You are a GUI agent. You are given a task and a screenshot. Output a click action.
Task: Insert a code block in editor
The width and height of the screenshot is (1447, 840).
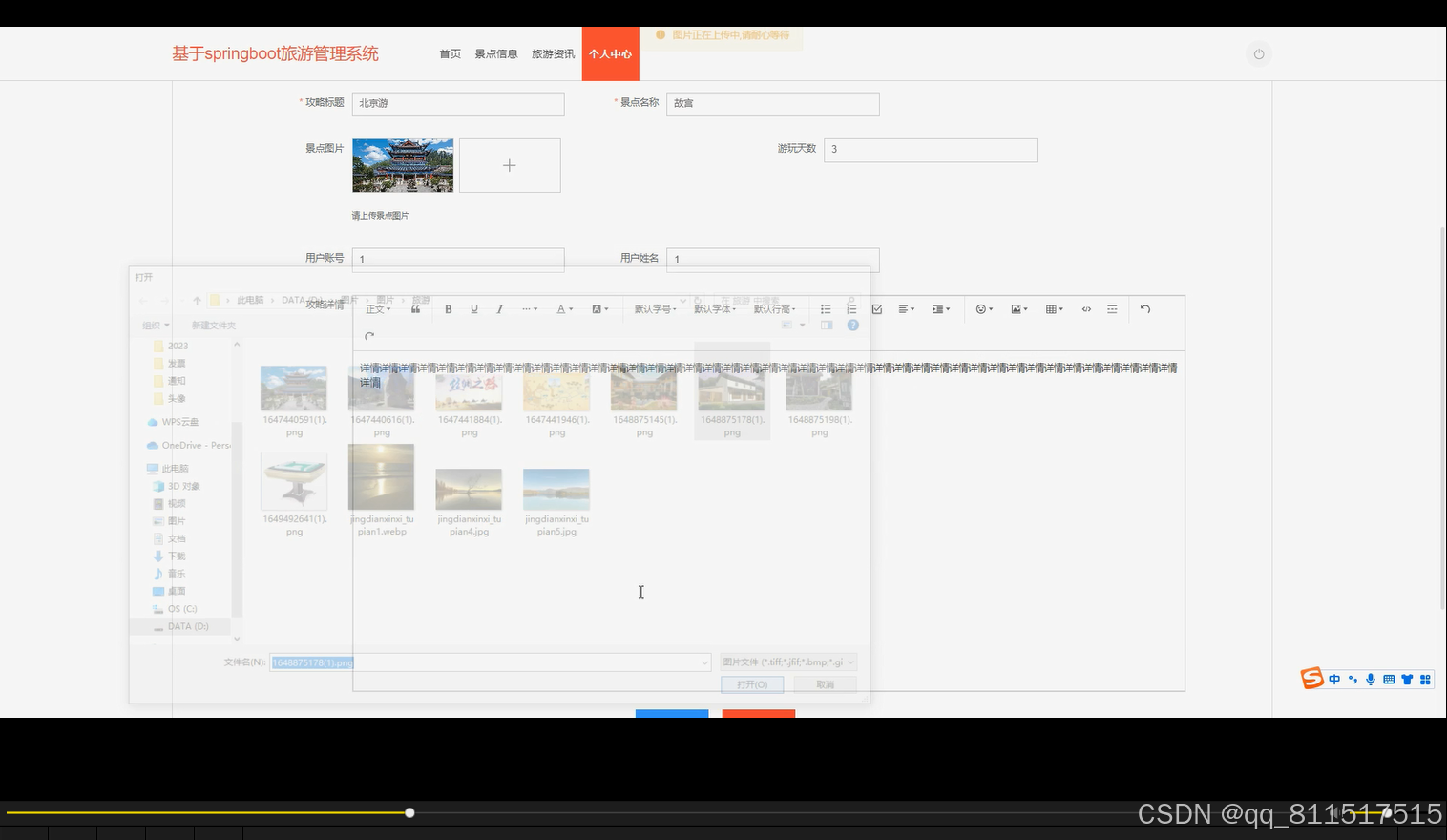point(1086,309)
